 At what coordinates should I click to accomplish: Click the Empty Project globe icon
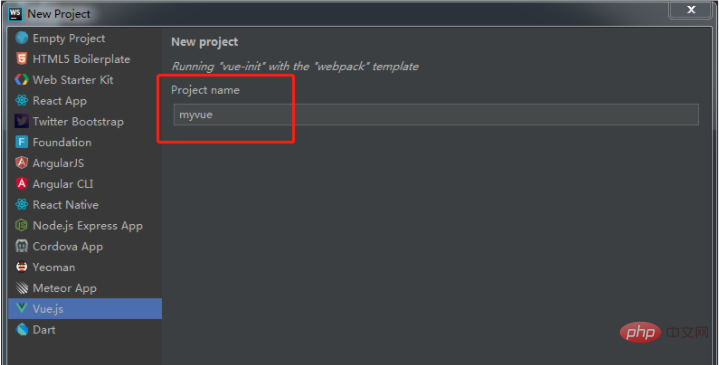[22, 38]
